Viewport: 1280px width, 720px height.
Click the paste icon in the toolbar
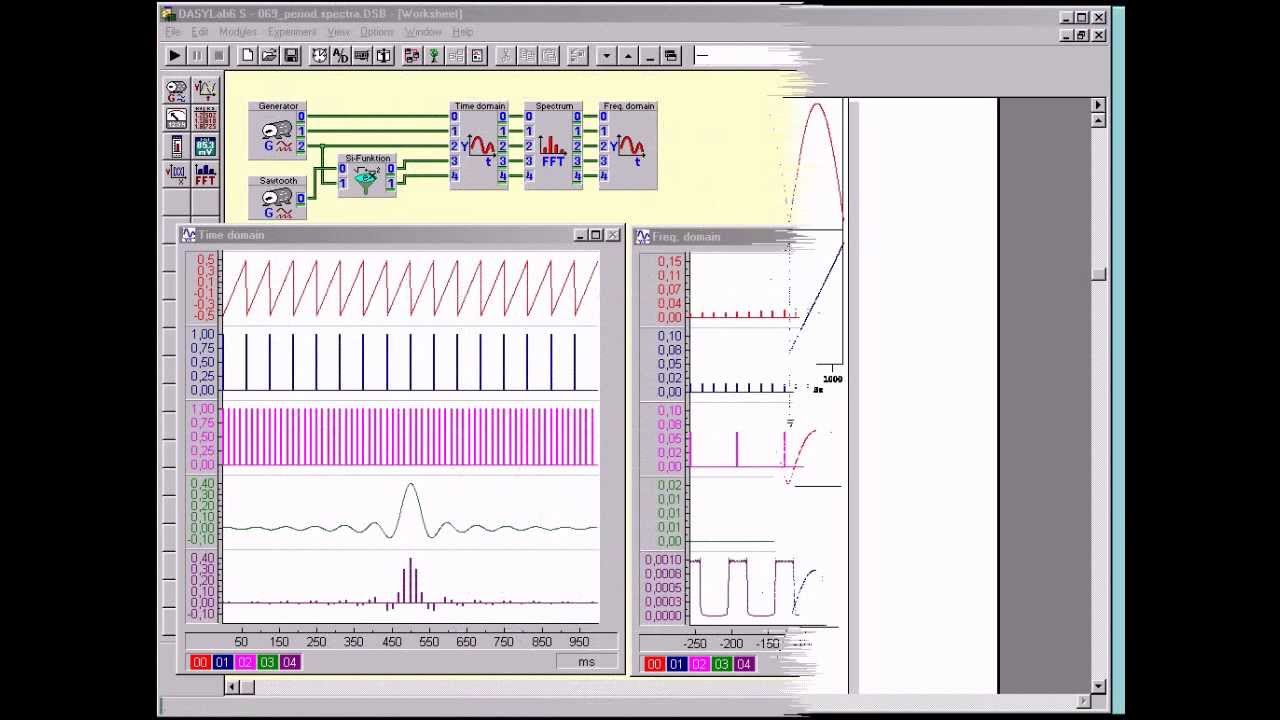point(548,56)
